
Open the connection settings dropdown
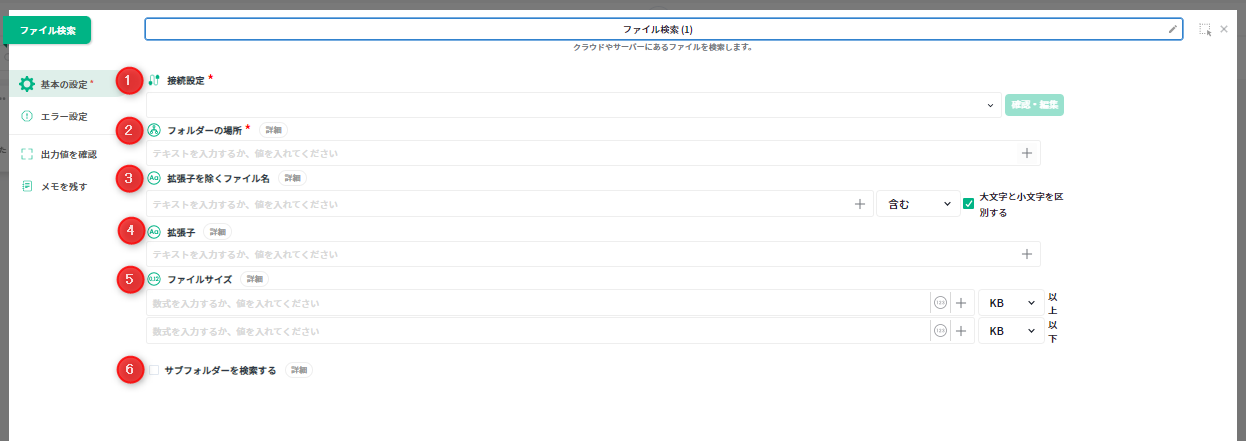[x=573, y=105]
